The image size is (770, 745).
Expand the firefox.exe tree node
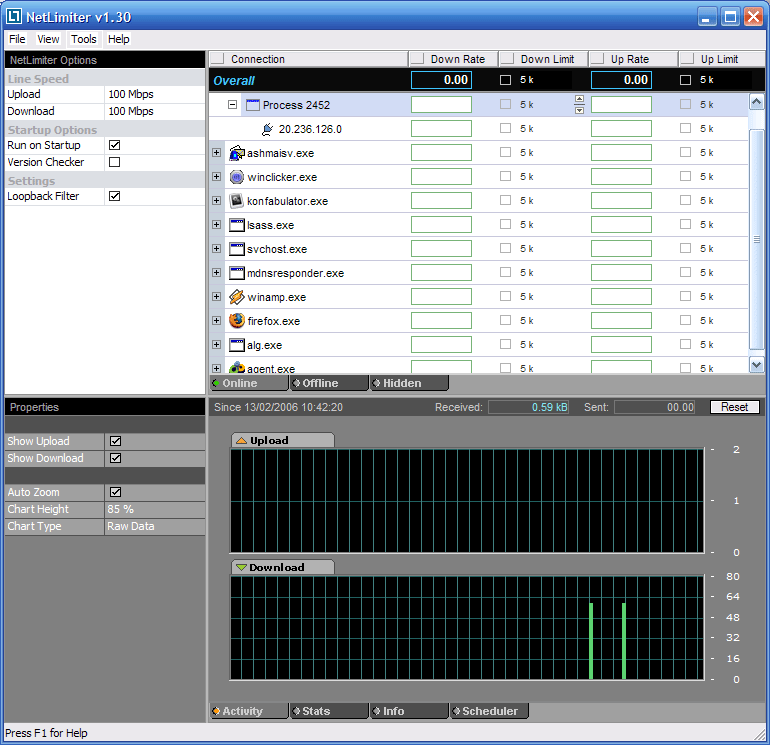217,320
